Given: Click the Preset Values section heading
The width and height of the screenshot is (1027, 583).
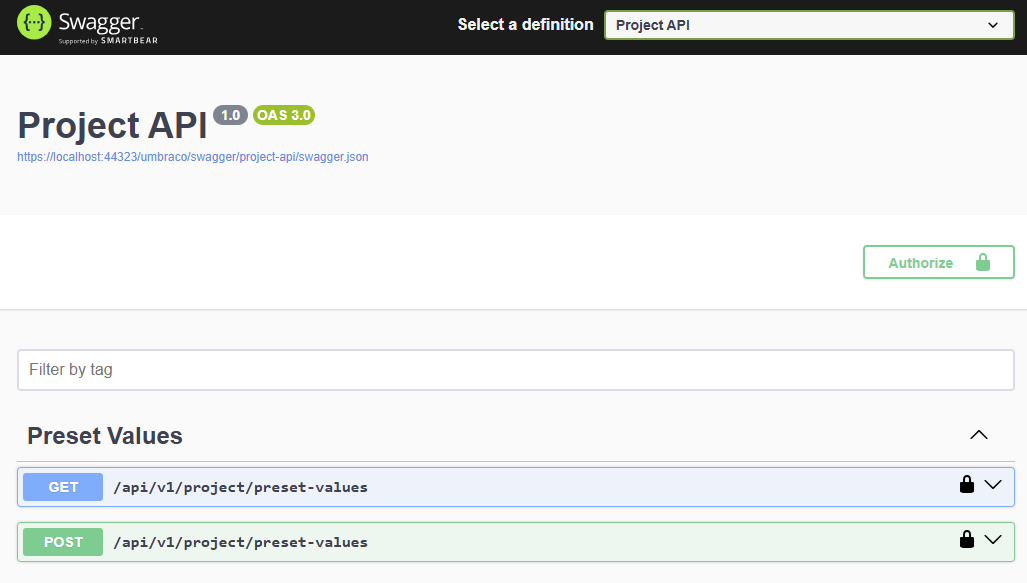Looking at the screenshot, I should 105,436.
